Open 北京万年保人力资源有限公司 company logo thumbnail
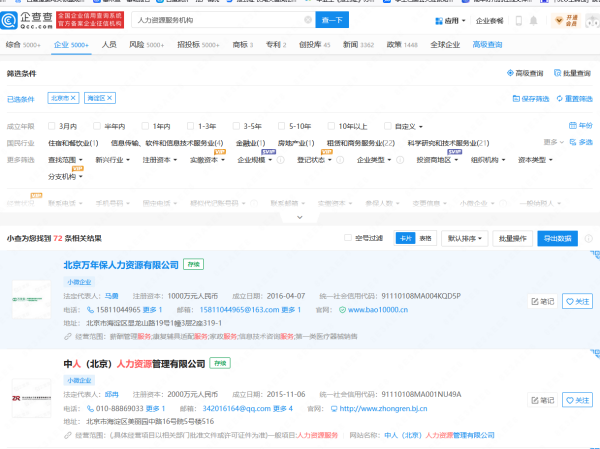Viewport: 600px width, 449px height. [31, 299]
